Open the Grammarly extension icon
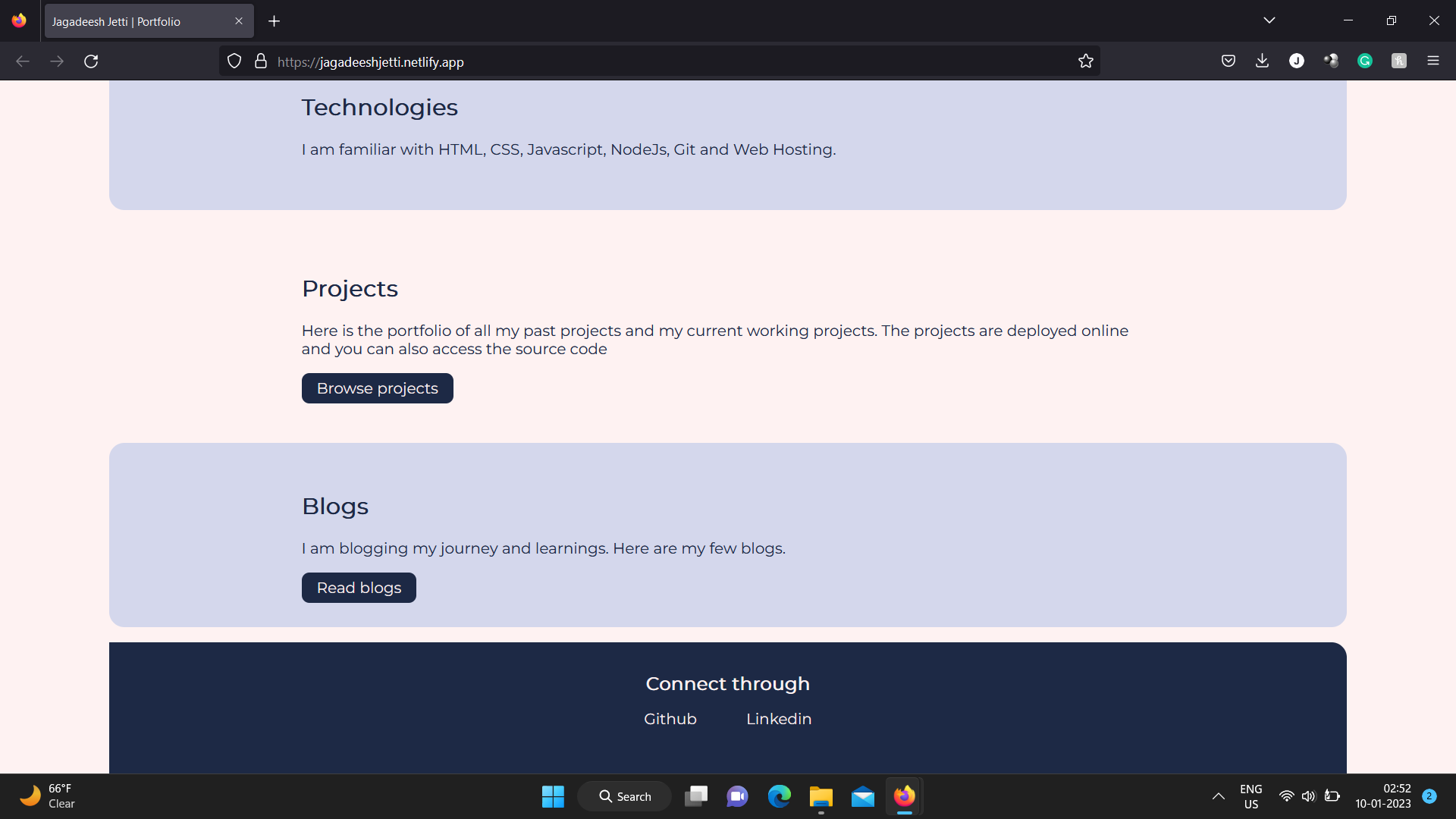1456x819 pixels. [1365, 61]
